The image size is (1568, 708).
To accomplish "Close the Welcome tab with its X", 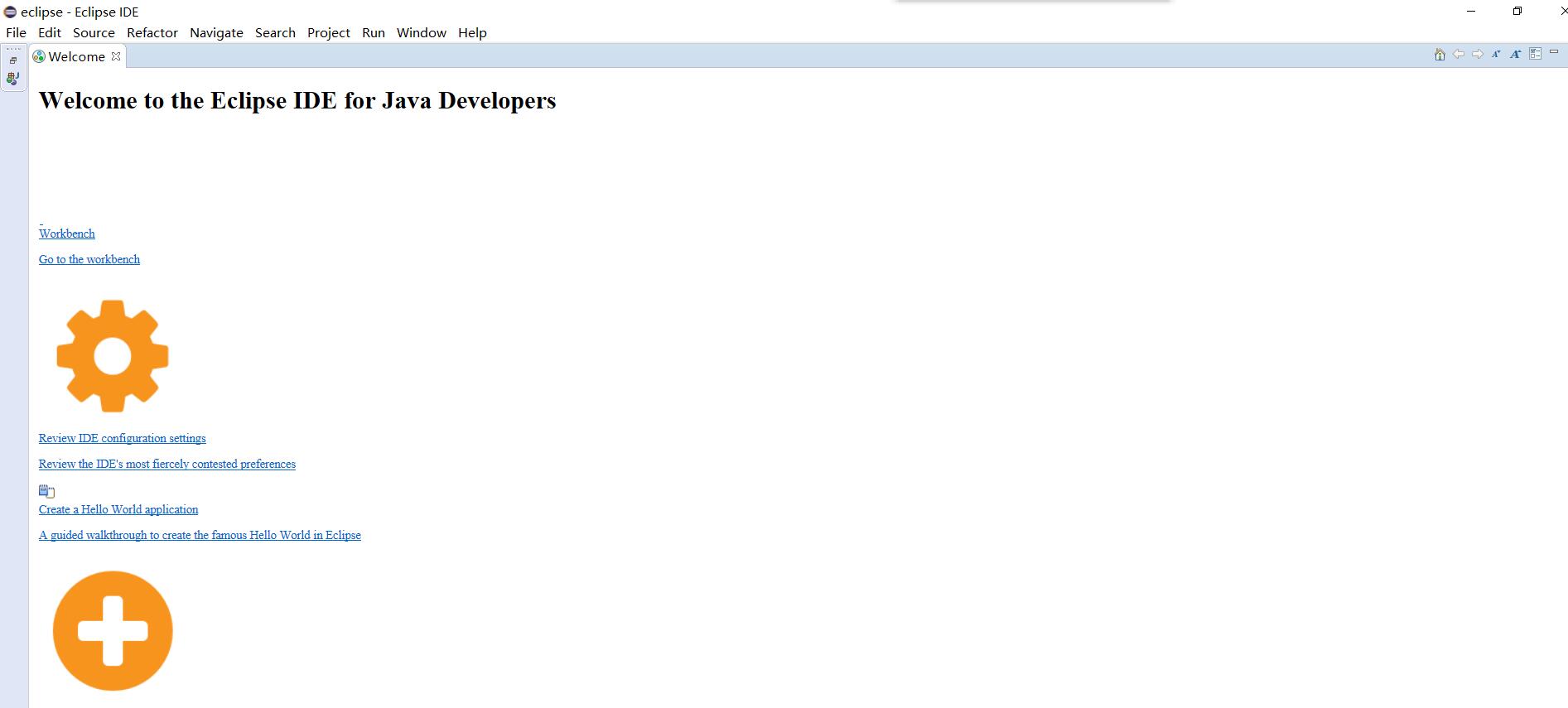I will (116, 56).
